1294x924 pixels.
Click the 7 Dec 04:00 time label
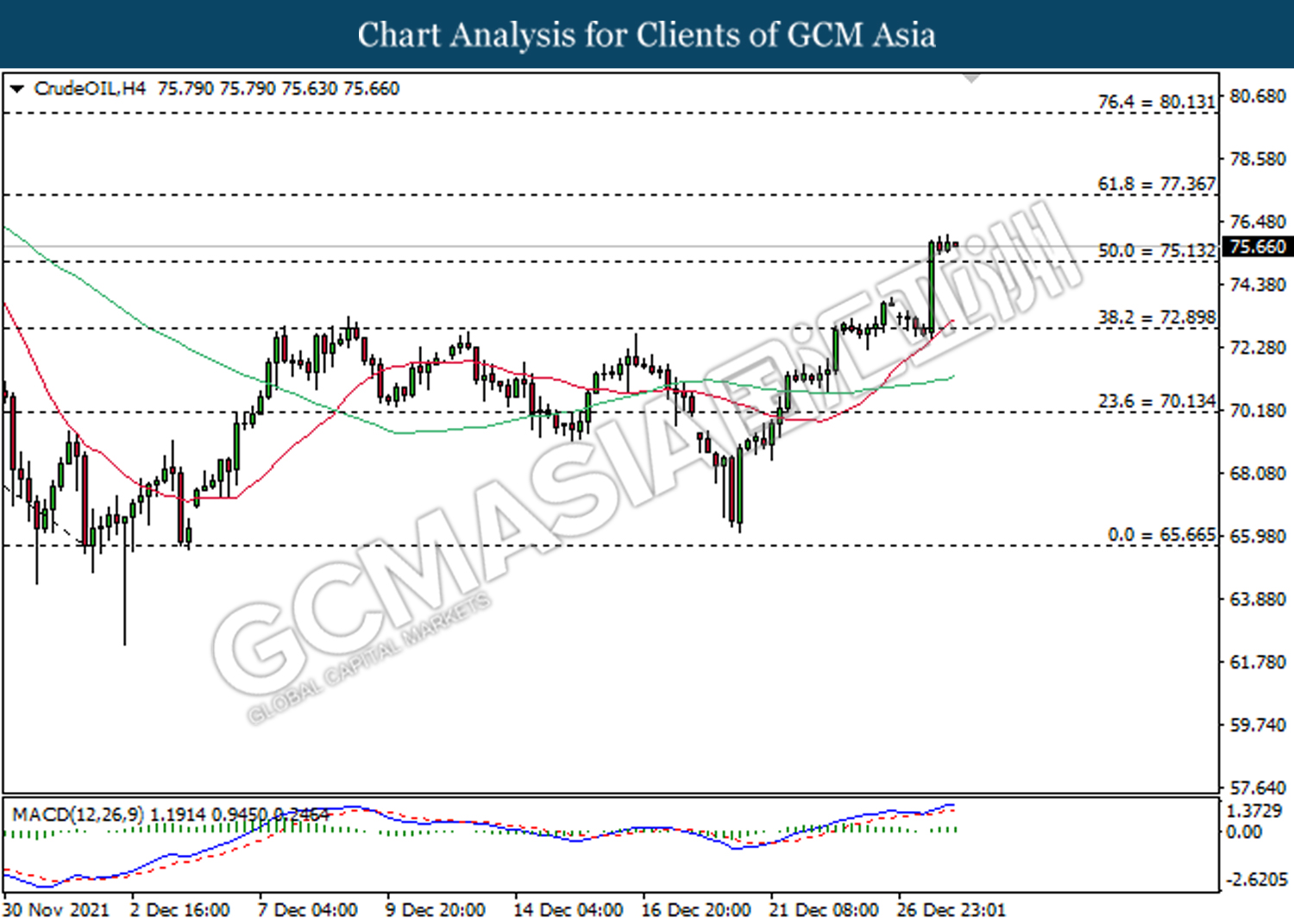click(x=308, y=910)
